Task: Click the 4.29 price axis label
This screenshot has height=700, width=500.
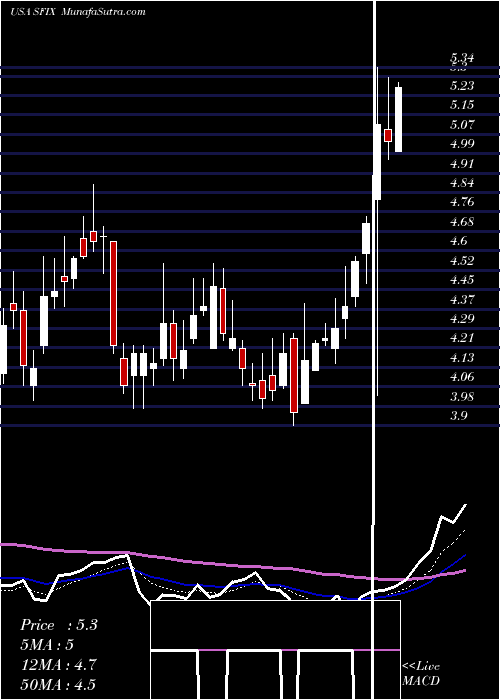Action: [x=462, y=319]
